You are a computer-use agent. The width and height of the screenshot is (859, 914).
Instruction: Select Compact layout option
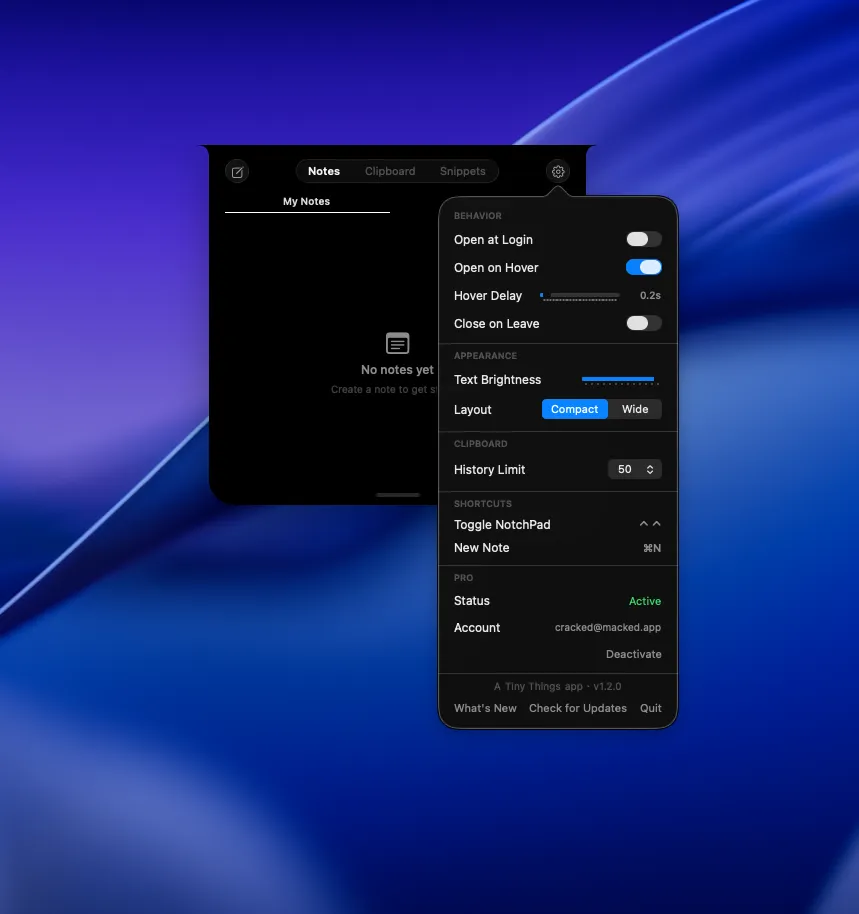tap(575, 409)
